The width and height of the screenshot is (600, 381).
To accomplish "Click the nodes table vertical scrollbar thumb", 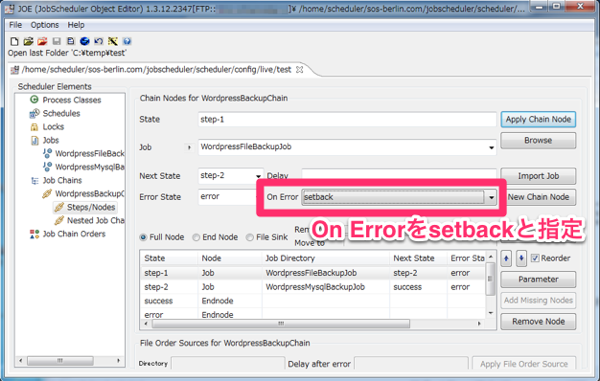I will pyautogui.click(x=490, y=279).
